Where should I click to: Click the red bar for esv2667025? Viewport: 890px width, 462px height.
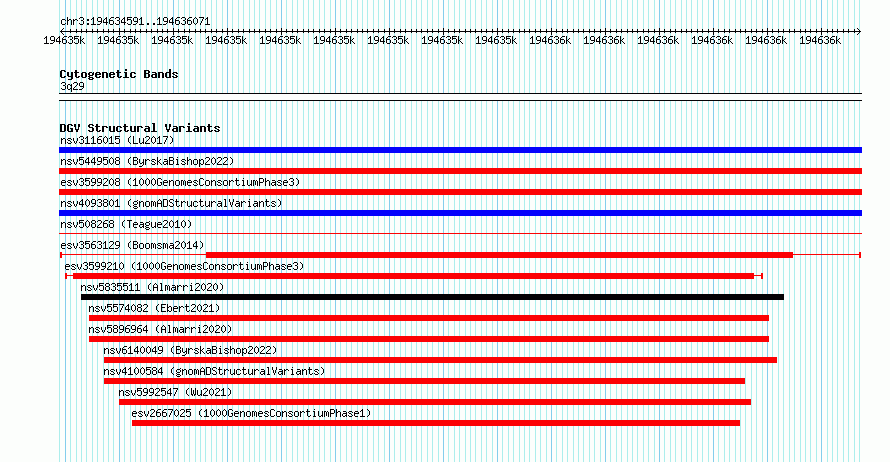click(x=436, y=423)
